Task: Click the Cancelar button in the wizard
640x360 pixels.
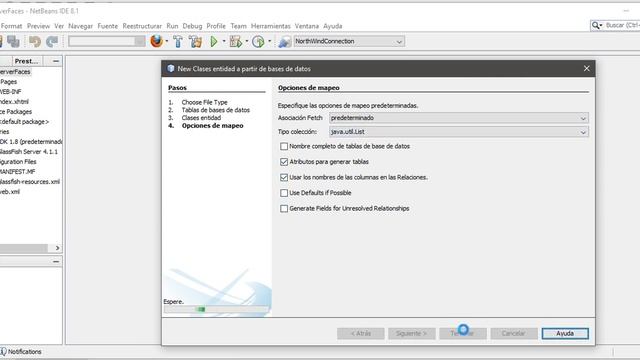Action: coord(513,333)
